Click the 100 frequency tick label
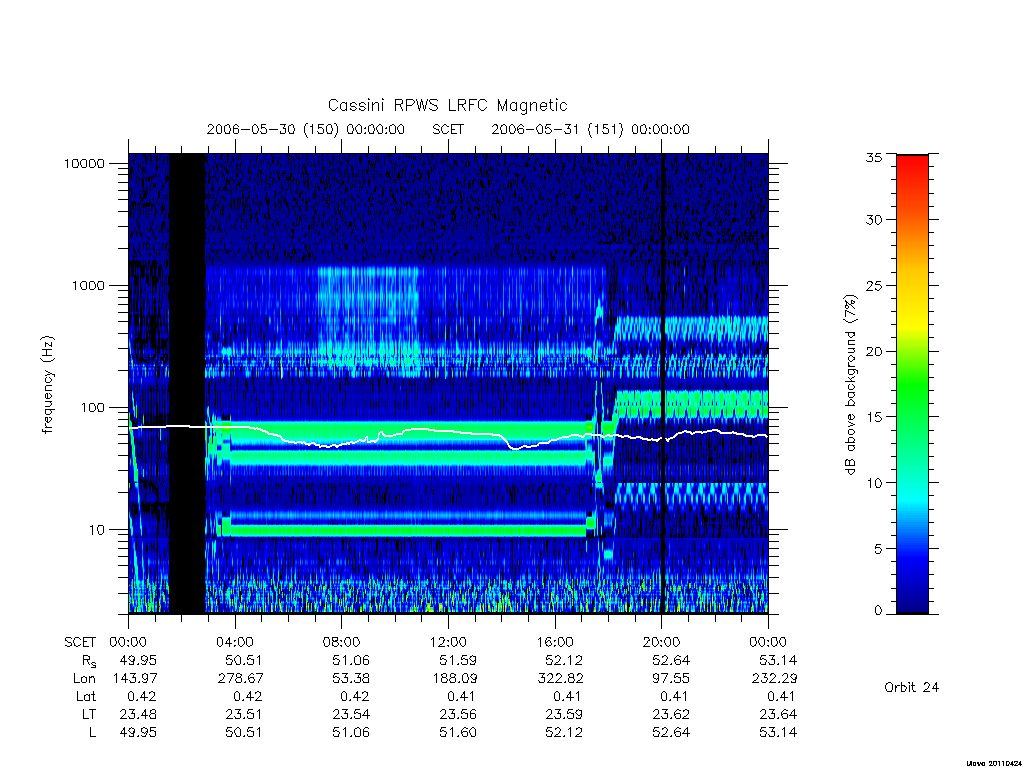1024x768 pixels. pyautogui.click(x=92, y=408)
